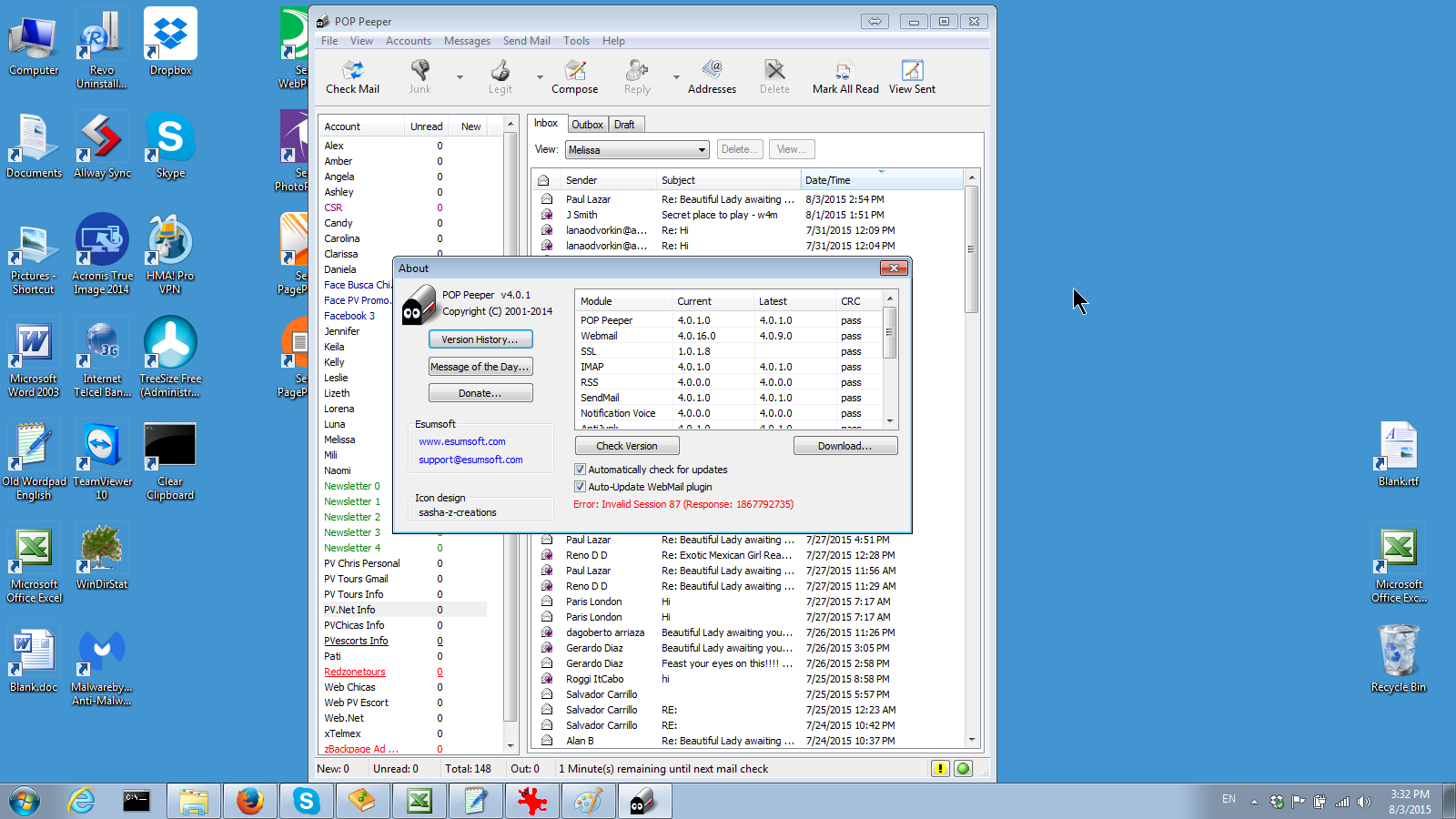This screenshot has height=819, width=1456.
Task: Open the File menu
Action: pyautogui.click(x=329, y=41)
